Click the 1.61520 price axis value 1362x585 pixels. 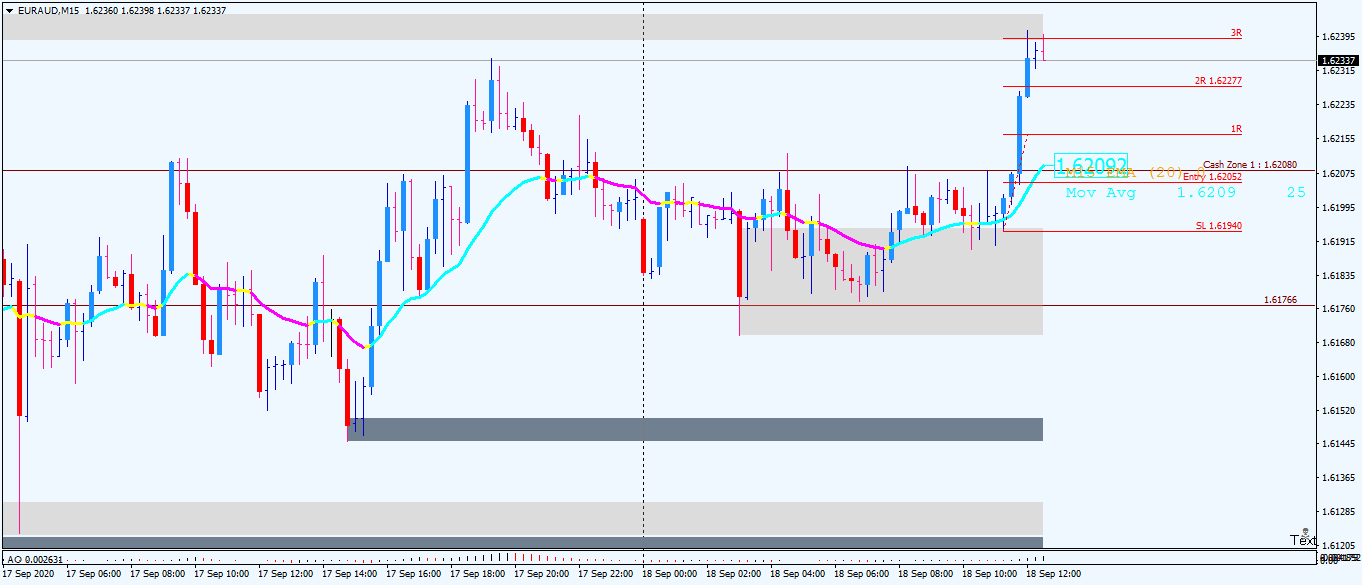(x=1338, y=411)
